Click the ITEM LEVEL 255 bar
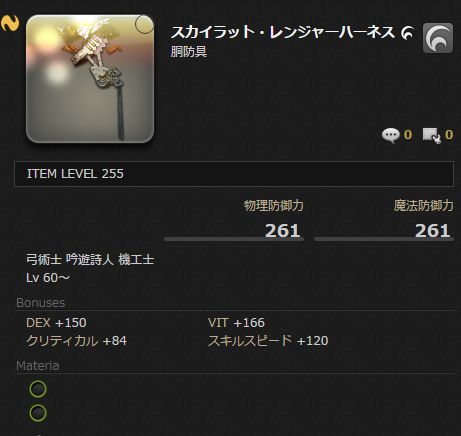The width and height of the screenshot is (461, 436). pyautogui.click(x=234, y=174)
